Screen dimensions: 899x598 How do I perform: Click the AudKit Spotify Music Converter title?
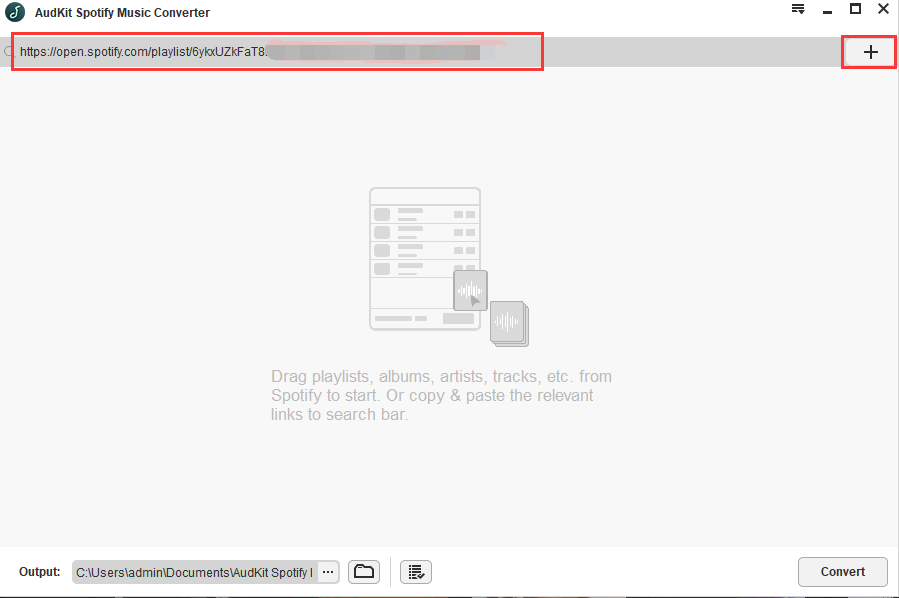tap(122, 13)
